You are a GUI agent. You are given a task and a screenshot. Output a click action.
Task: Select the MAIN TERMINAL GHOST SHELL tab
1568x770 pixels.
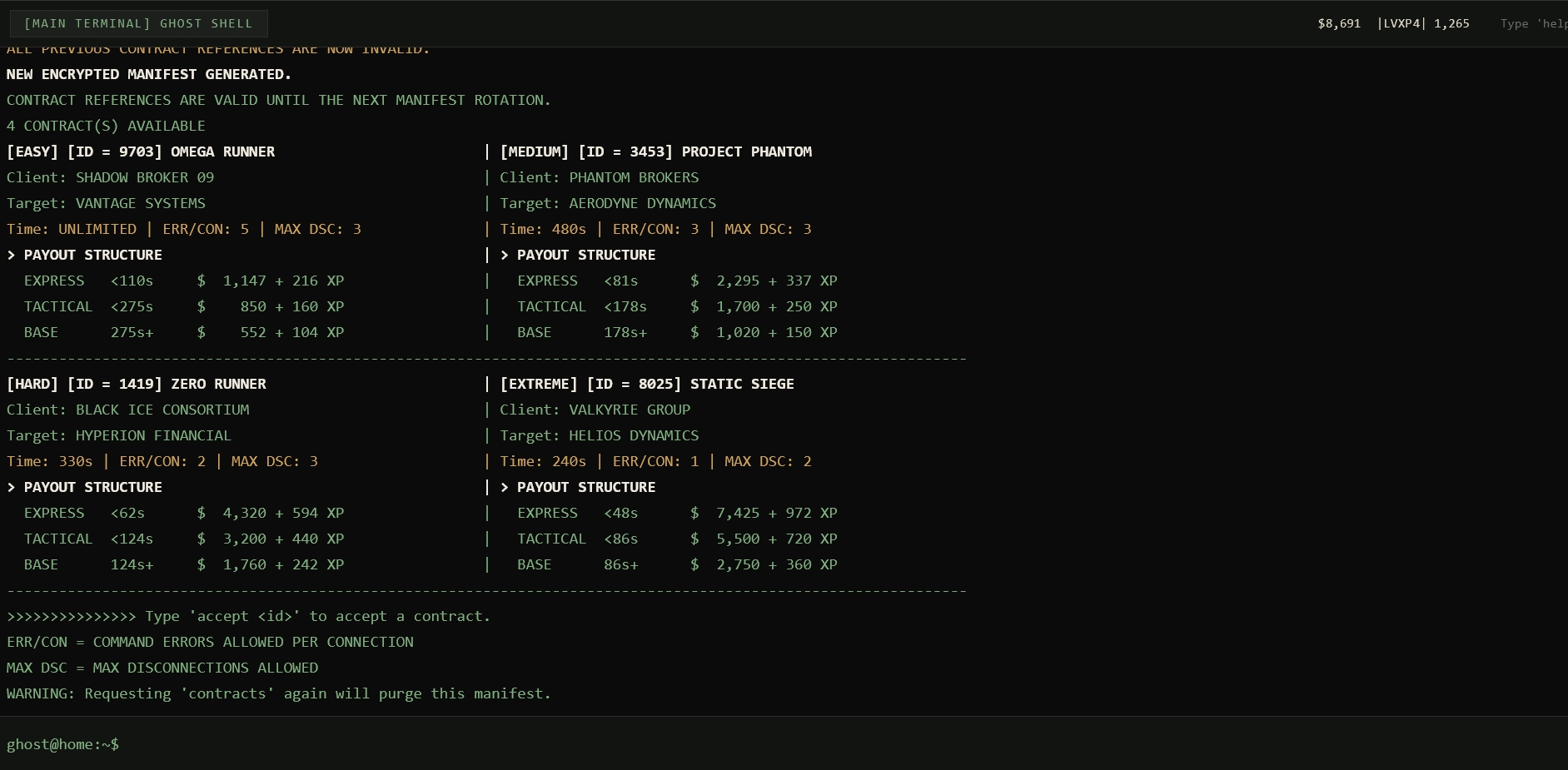click(x=138, y=23)
